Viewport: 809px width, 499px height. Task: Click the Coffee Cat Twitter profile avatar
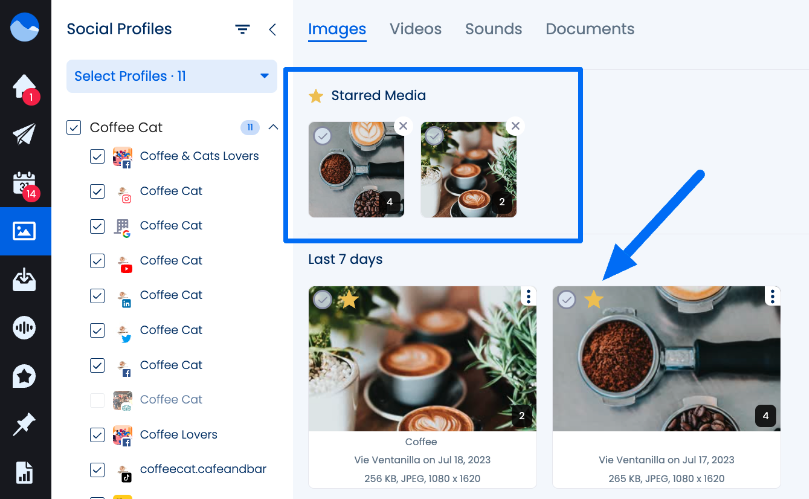coord(124,333)
